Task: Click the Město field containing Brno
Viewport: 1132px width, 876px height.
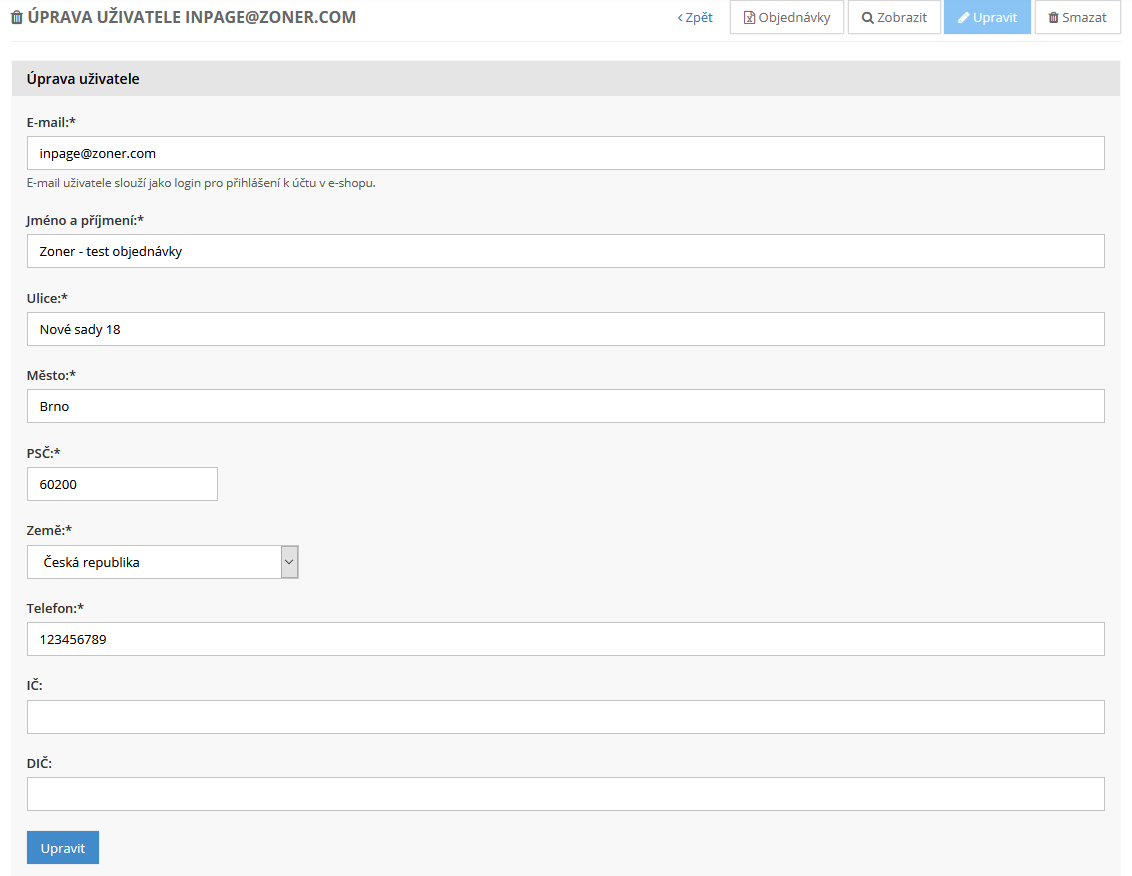Action: coord(565,406)
